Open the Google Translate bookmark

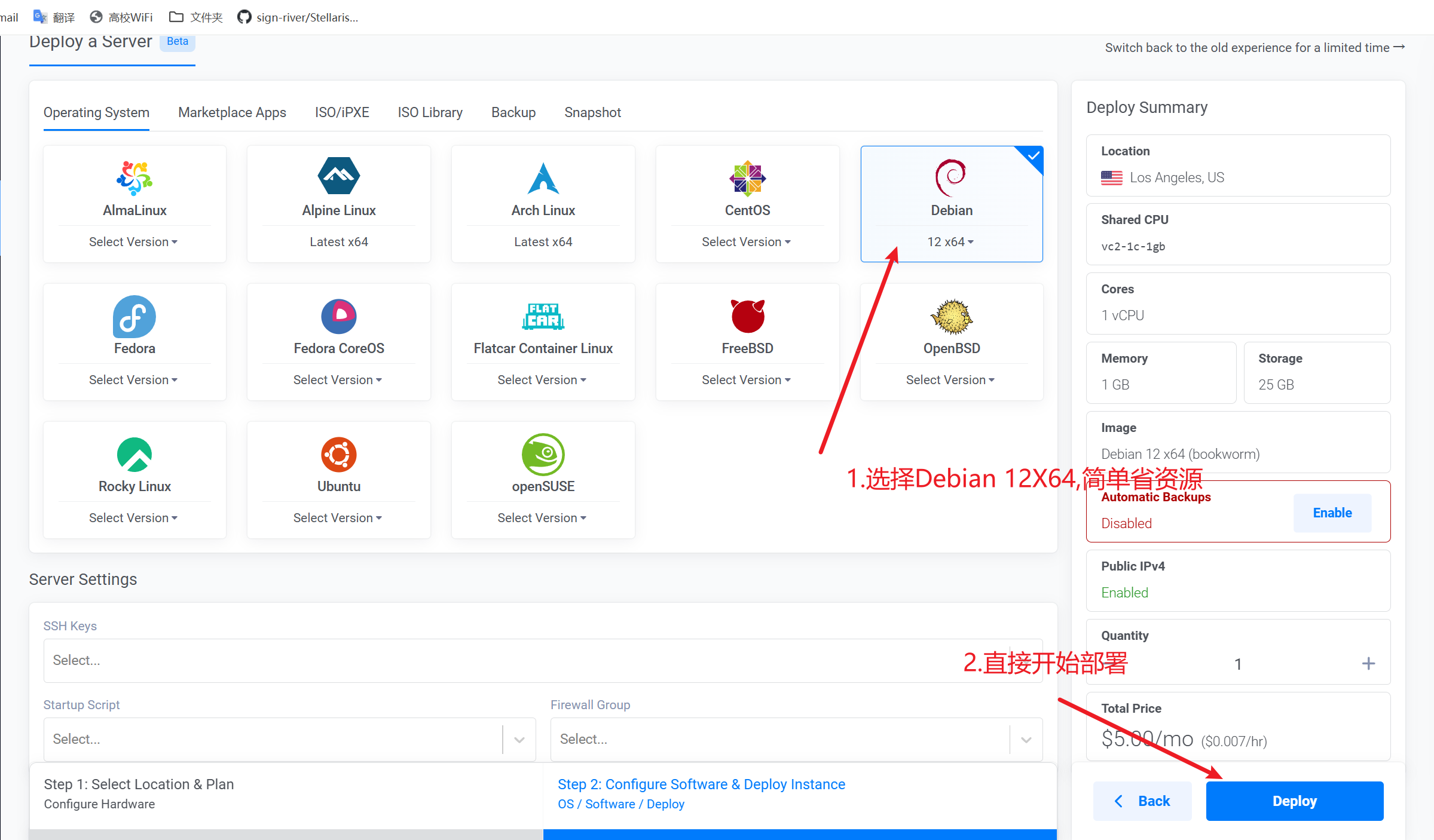coord(54,17)
